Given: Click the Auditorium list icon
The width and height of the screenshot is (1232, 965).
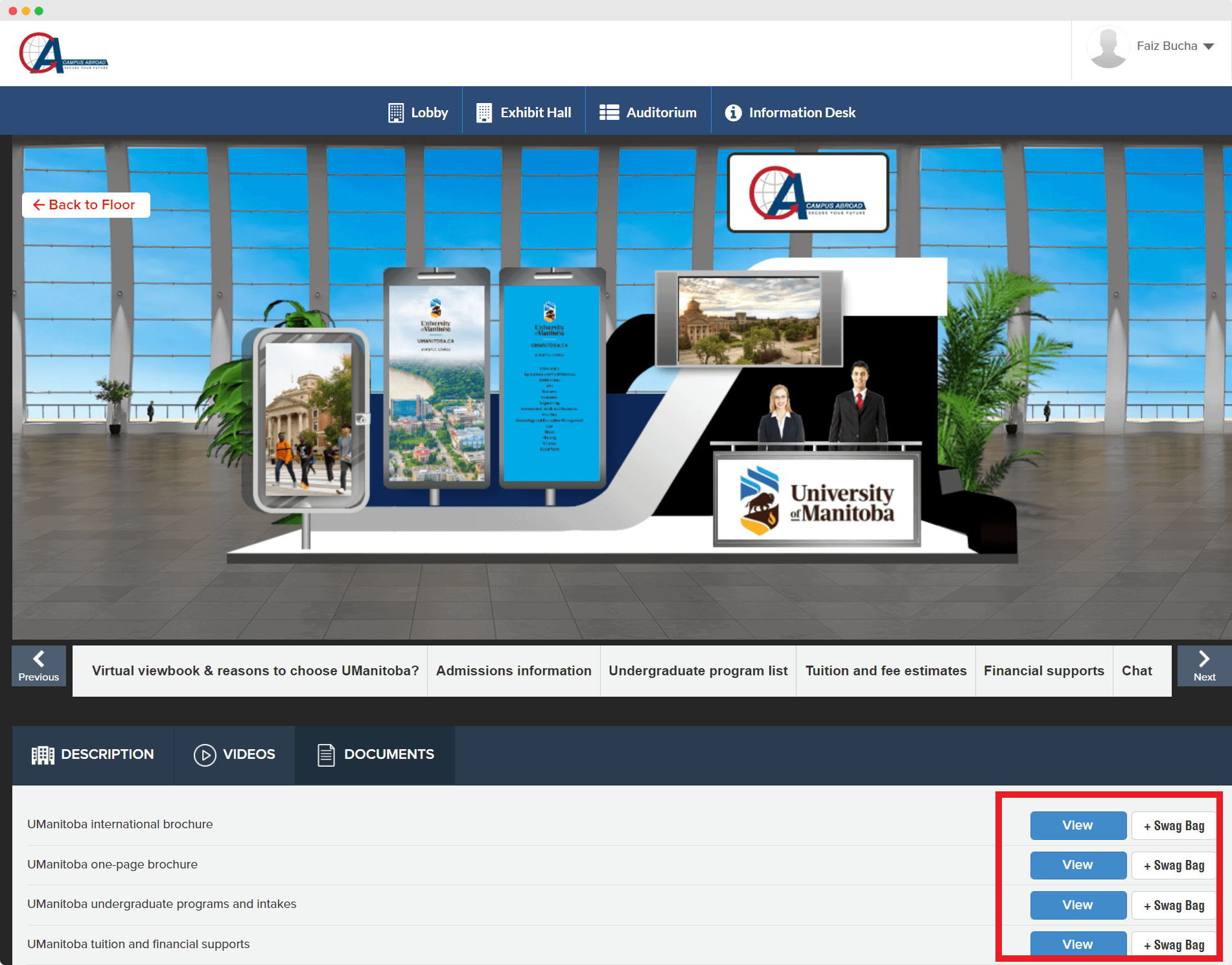Looking at the screenshot, I should click(x=609, y=113).
